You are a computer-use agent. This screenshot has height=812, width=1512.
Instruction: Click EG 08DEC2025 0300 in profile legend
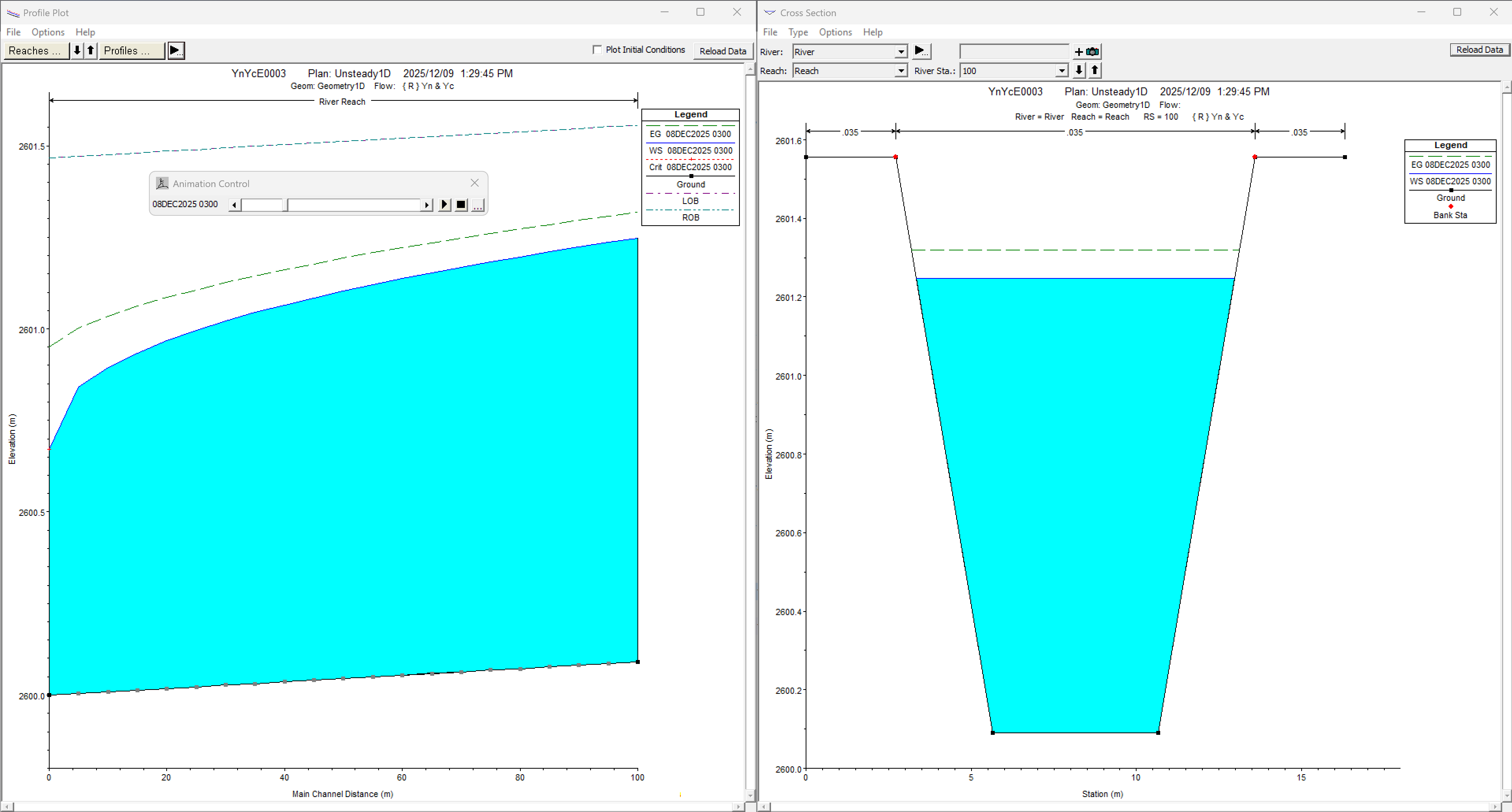point(690,134)
